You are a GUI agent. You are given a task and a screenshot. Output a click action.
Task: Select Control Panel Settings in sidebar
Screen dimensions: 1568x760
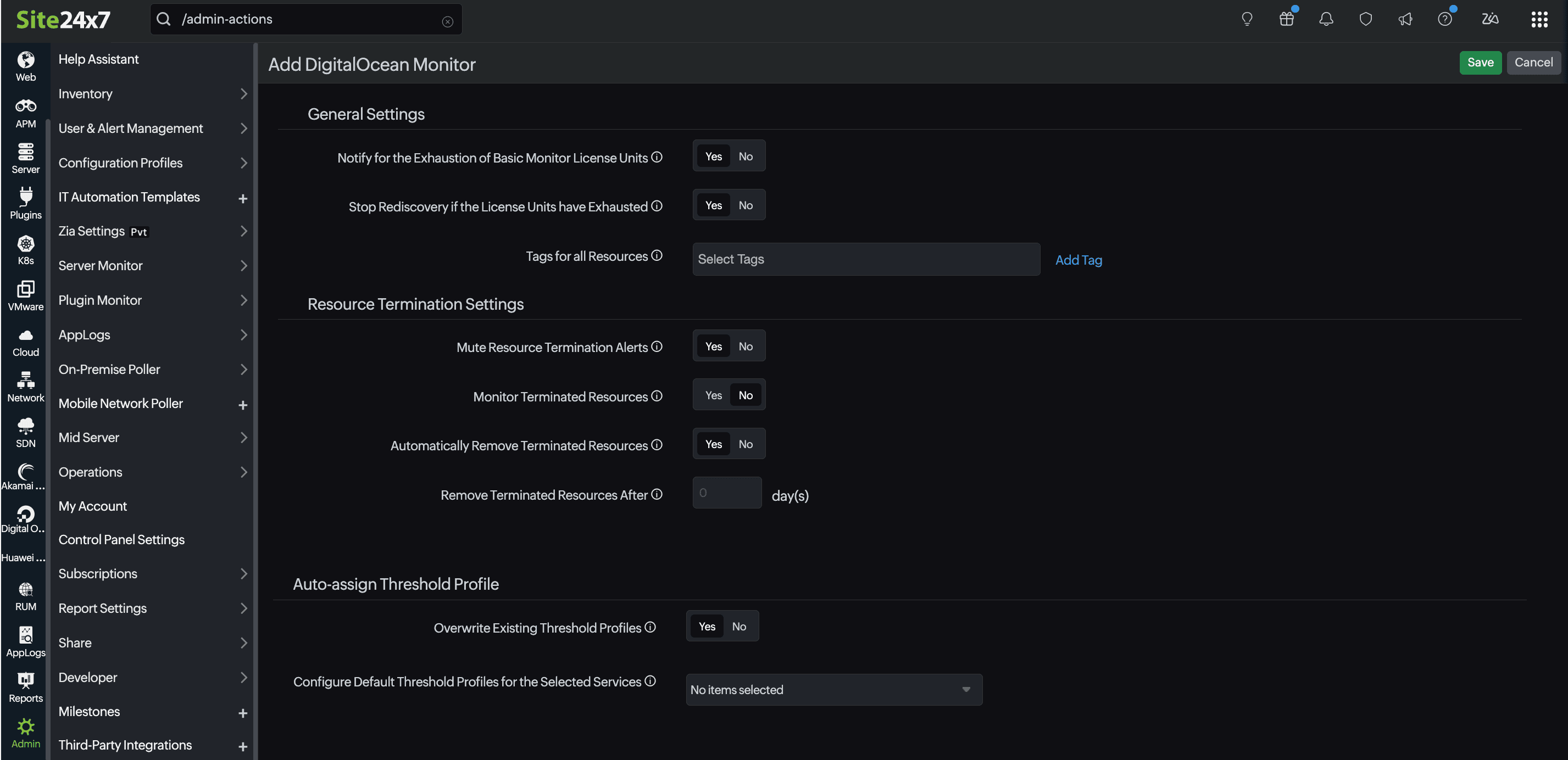(121, 539)
